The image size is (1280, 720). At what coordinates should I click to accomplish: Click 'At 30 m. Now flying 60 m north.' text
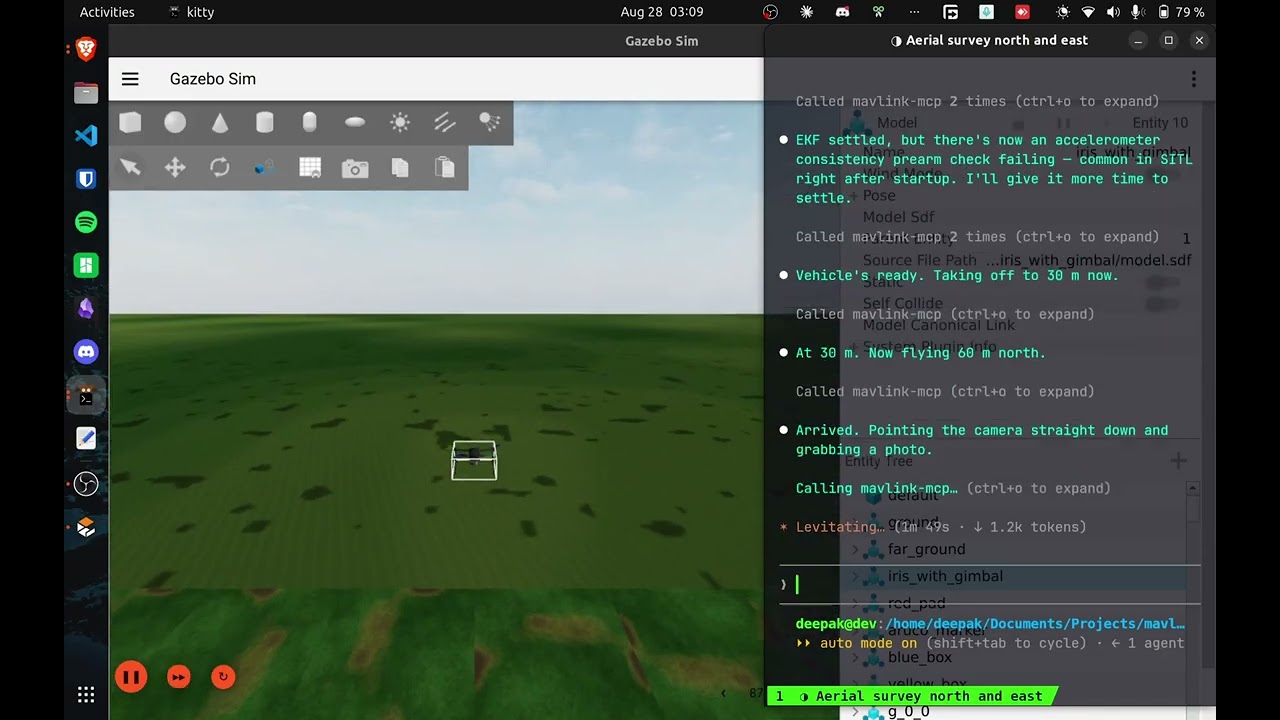[921, 352]
